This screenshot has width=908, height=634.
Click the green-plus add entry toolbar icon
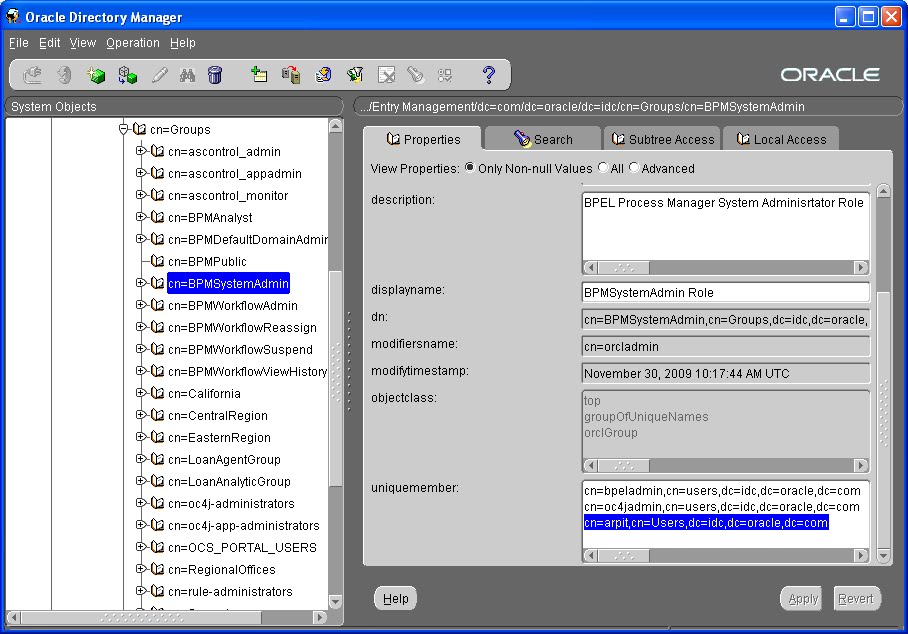259,75
